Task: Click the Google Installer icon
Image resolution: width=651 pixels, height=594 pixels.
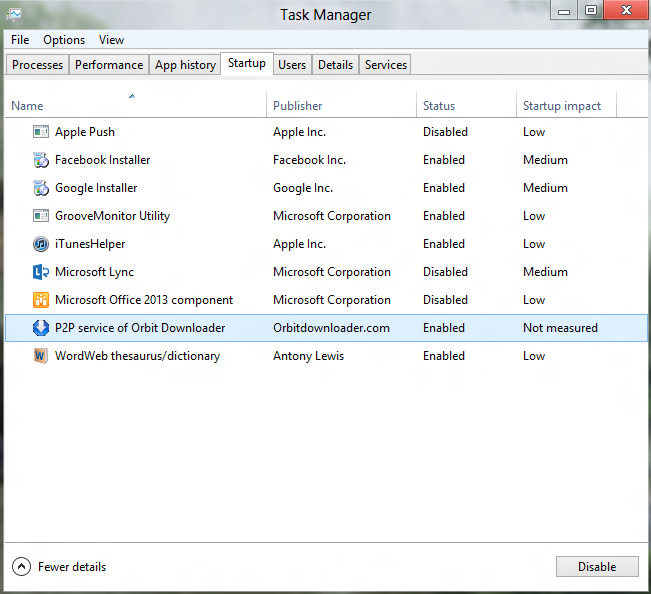Action: coord(41,188)
